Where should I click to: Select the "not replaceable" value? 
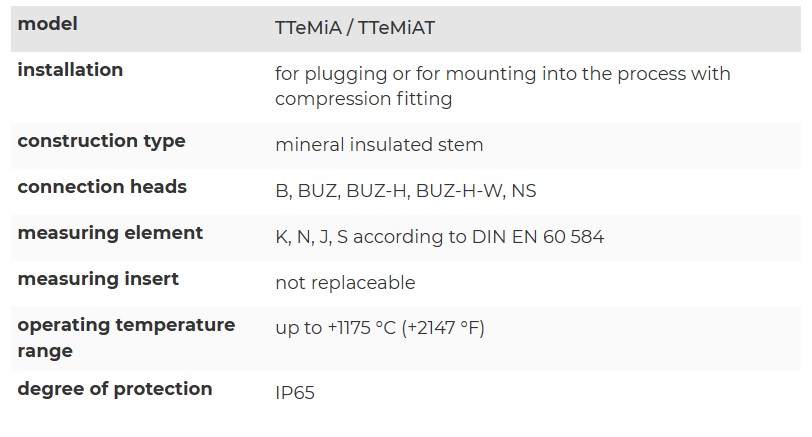345,283
